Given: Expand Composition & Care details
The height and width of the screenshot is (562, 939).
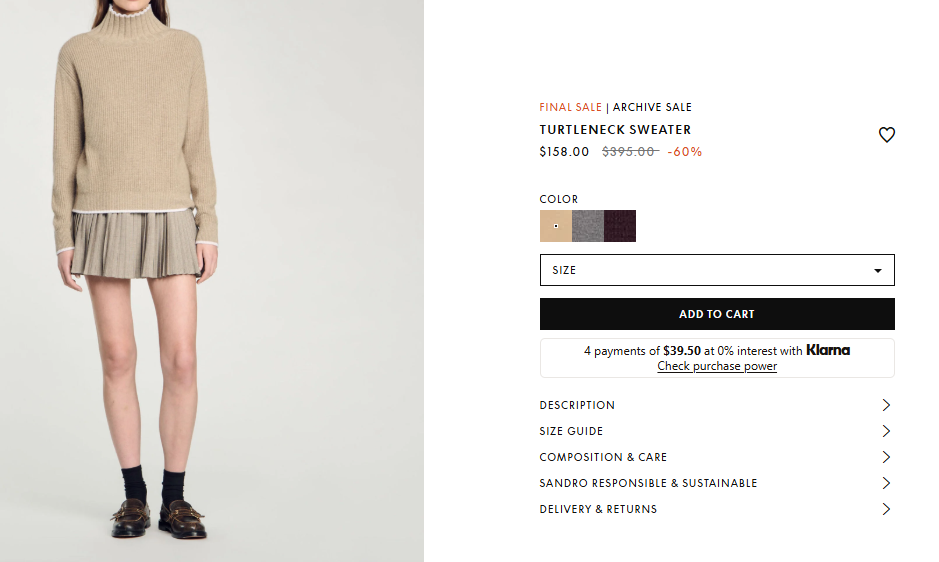Looking at the screenshot, I should pos(717,457).
